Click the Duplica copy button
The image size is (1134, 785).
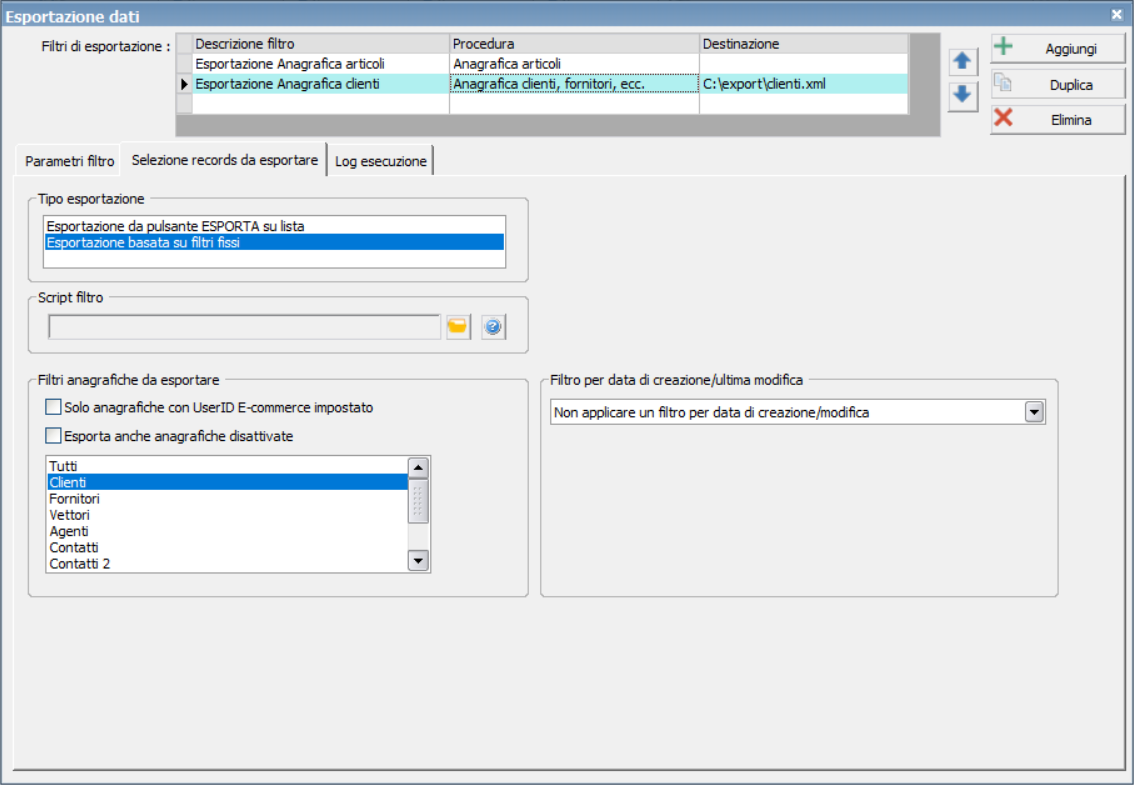pos(1057,85)
